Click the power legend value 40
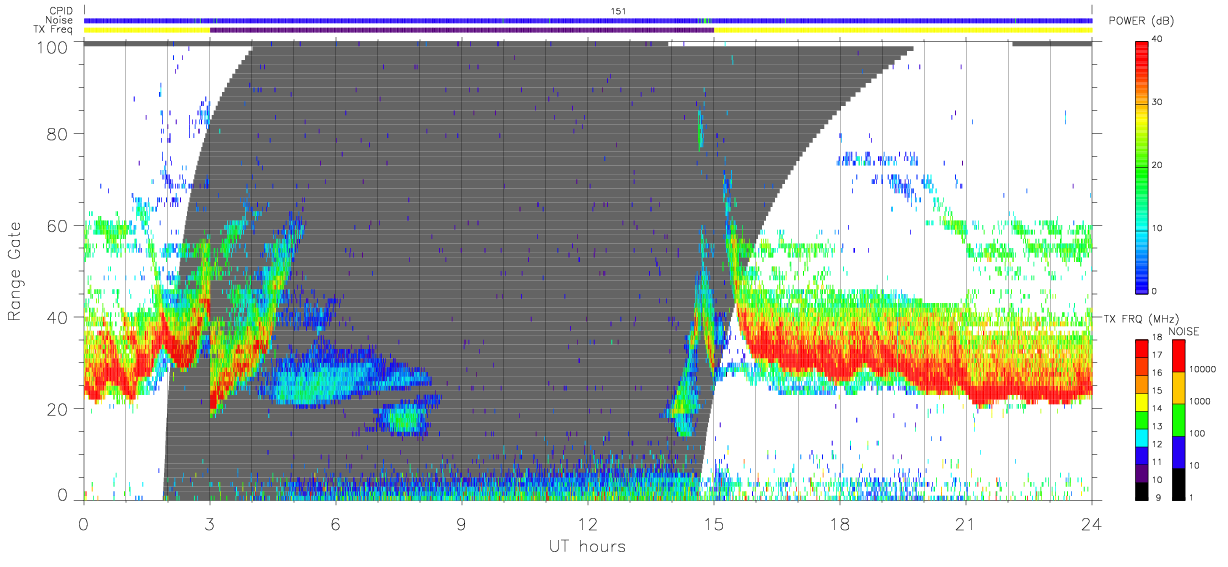 (1157, 40)
